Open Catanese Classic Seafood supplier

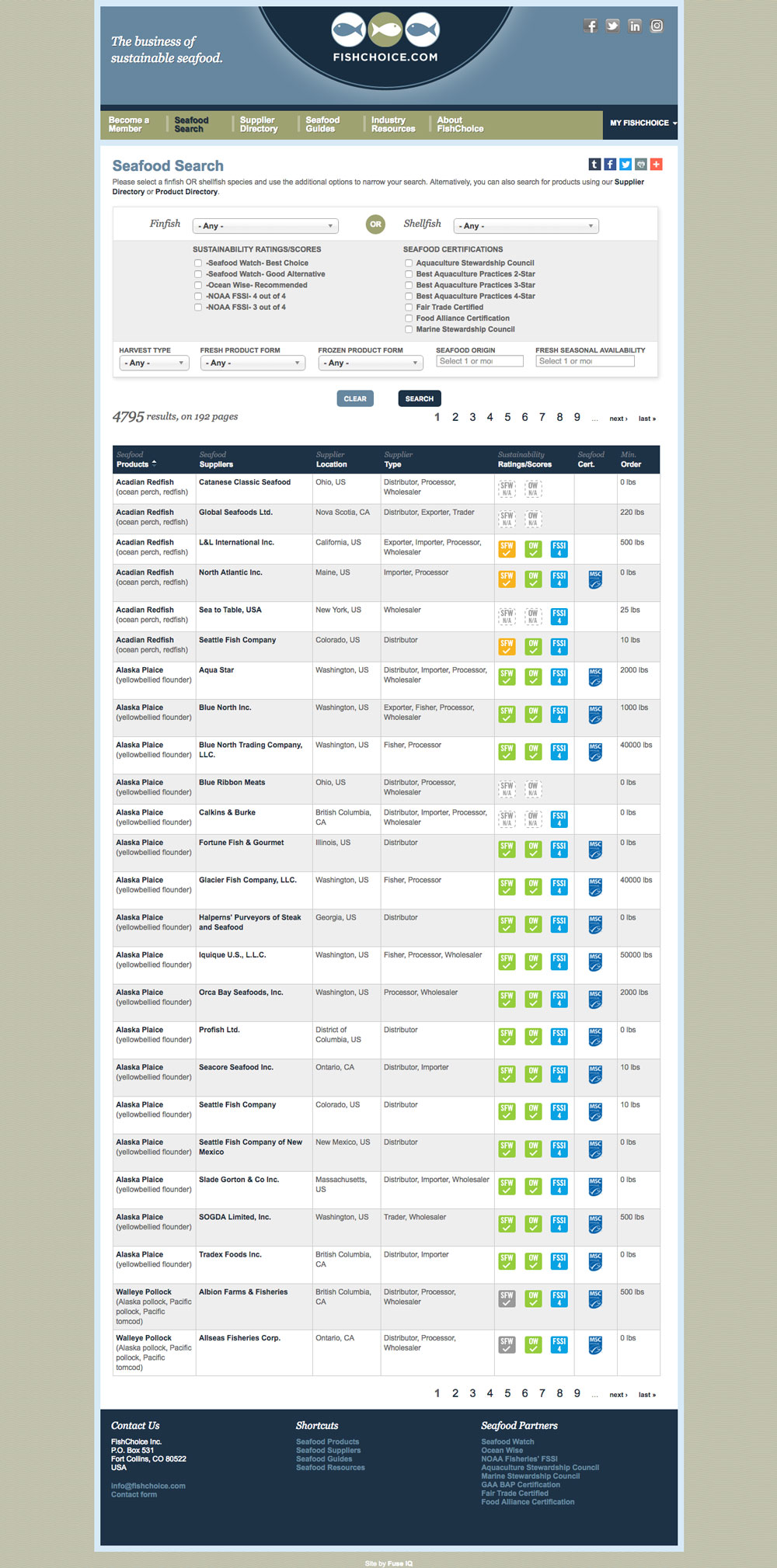tap(245, 482)
